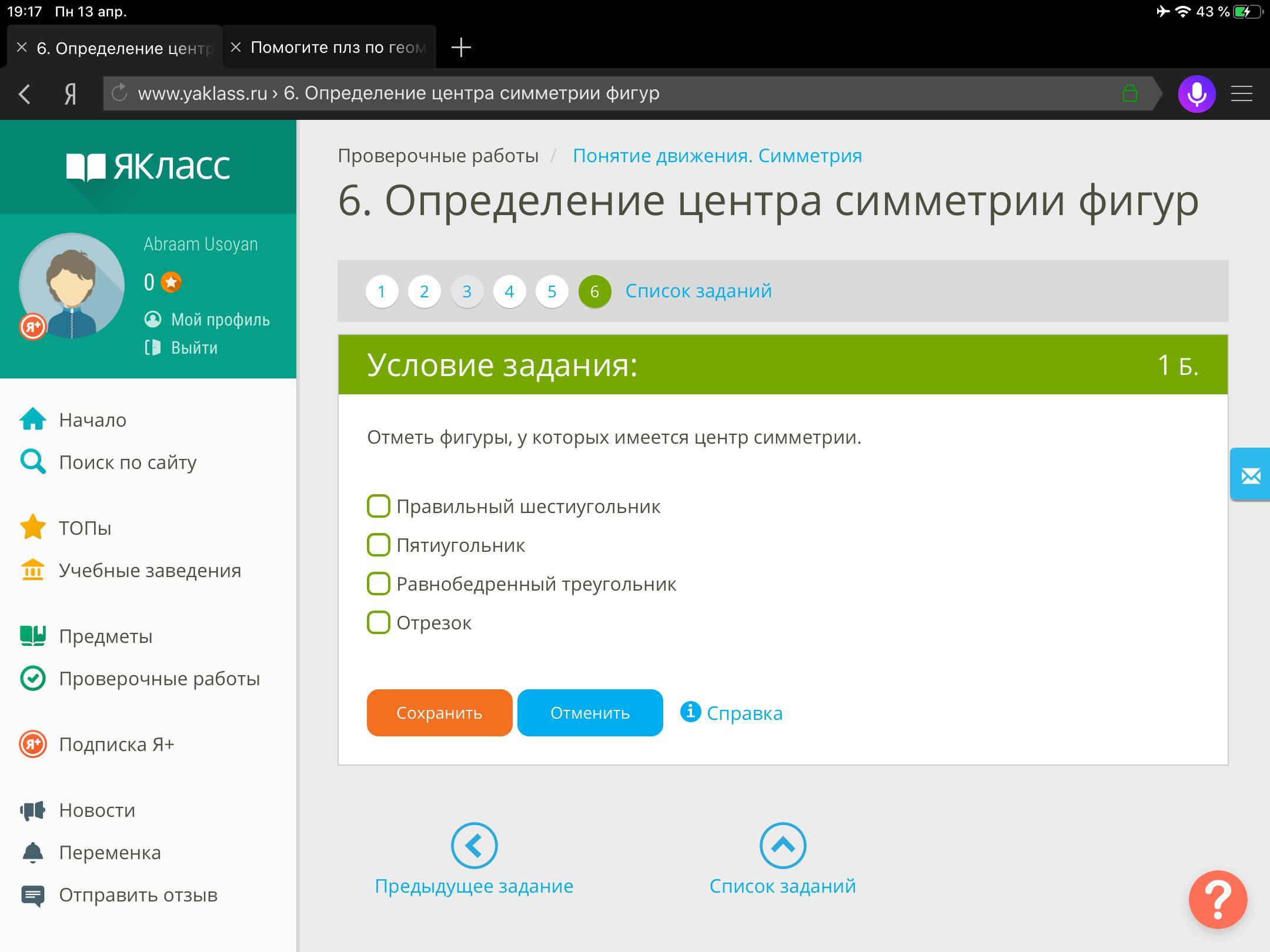
Task: Open the browser hamburger menu
Action: (x=1242, y=94)
